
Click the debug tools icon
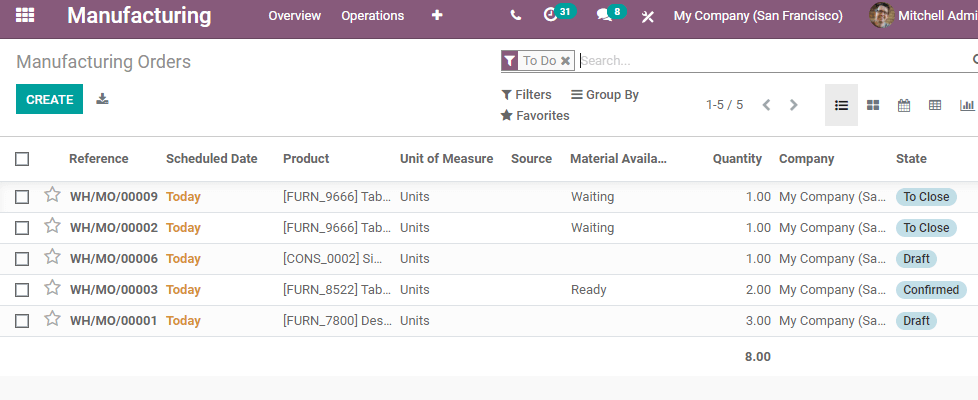click(648, 16)
